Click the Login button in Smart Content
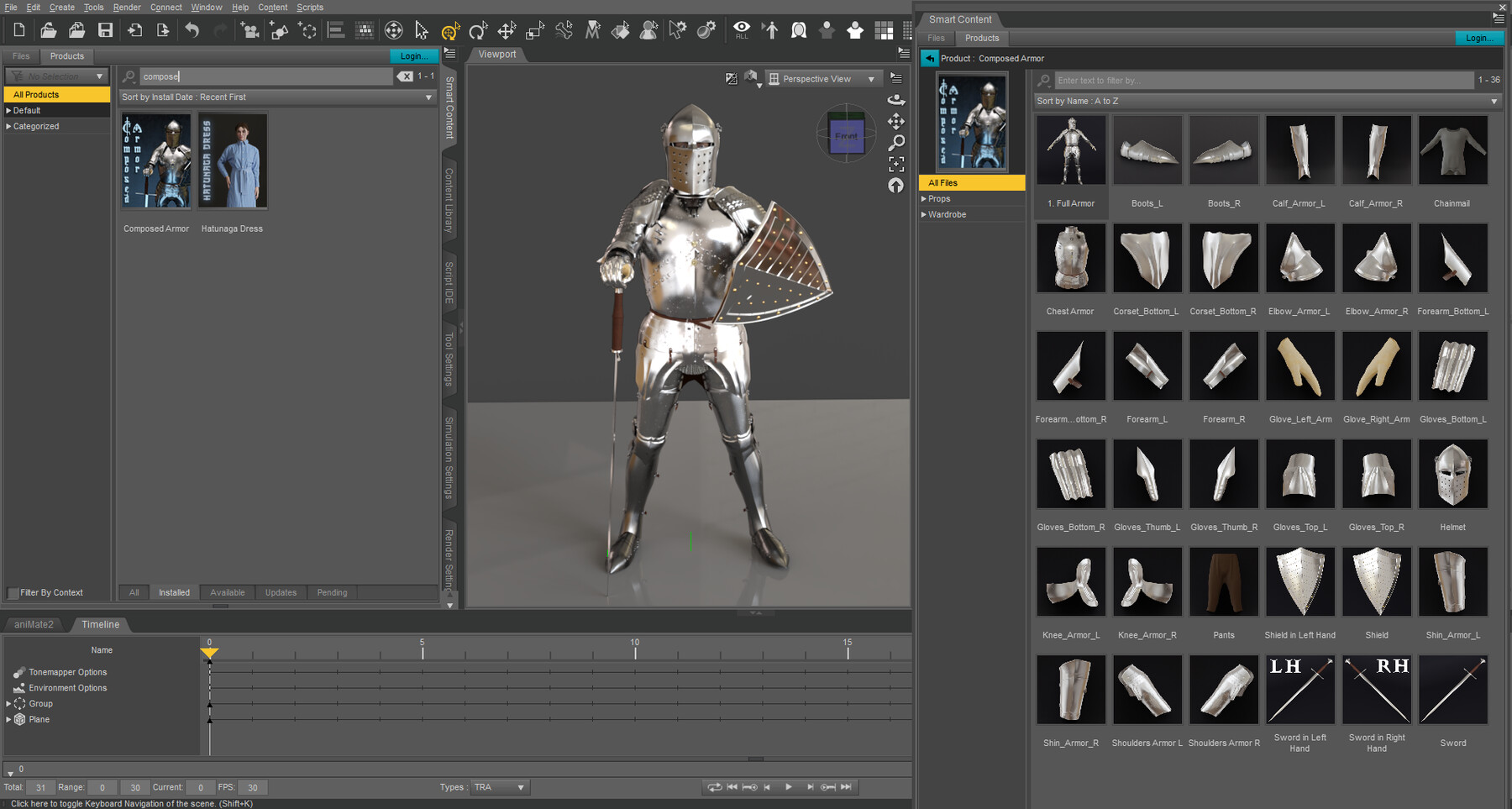 [x=1479, y=38]
